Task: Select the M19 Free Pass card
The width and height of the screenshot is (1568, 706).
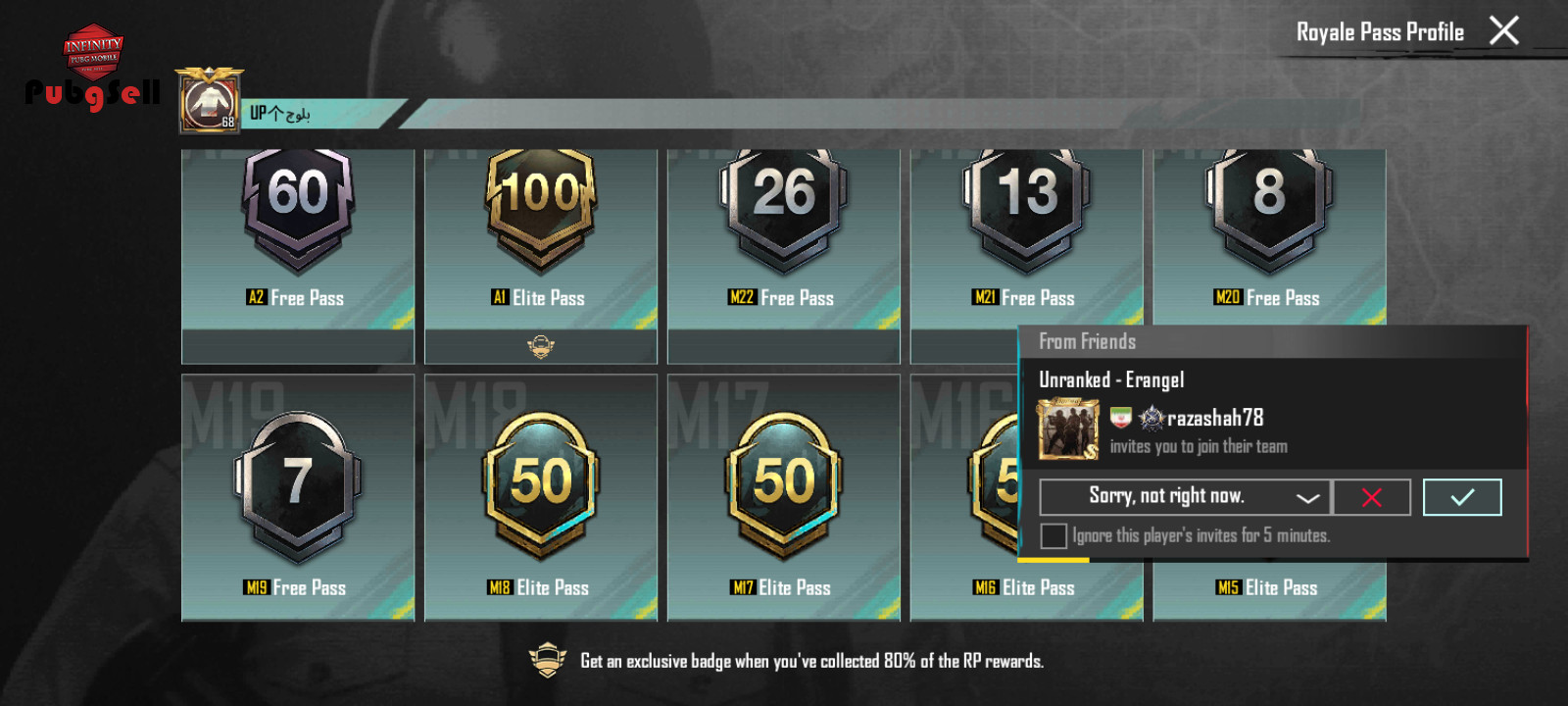Action: (298, 497)
